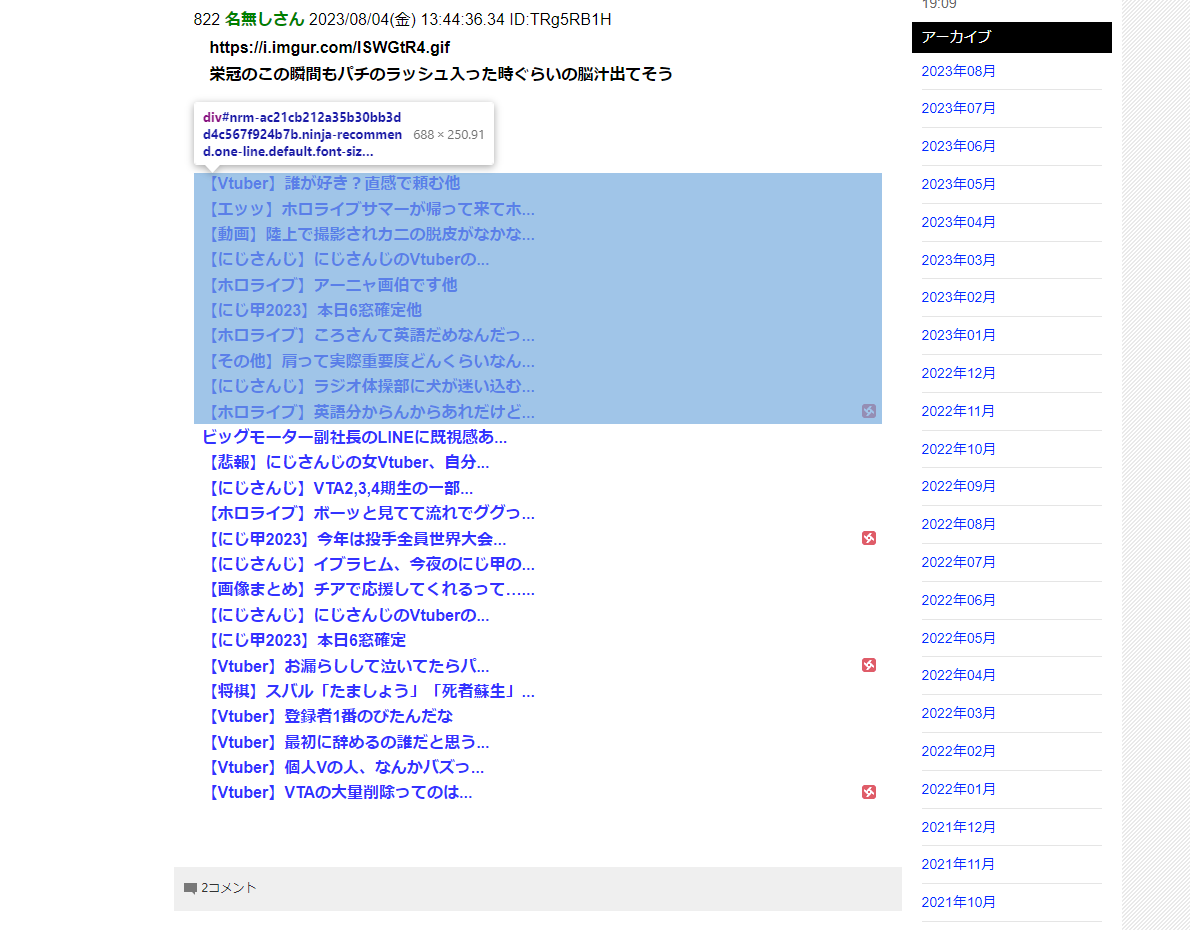
Task: Open the 【悲報】にじさんじの女Vtuber article
Action: click(339, 462)
